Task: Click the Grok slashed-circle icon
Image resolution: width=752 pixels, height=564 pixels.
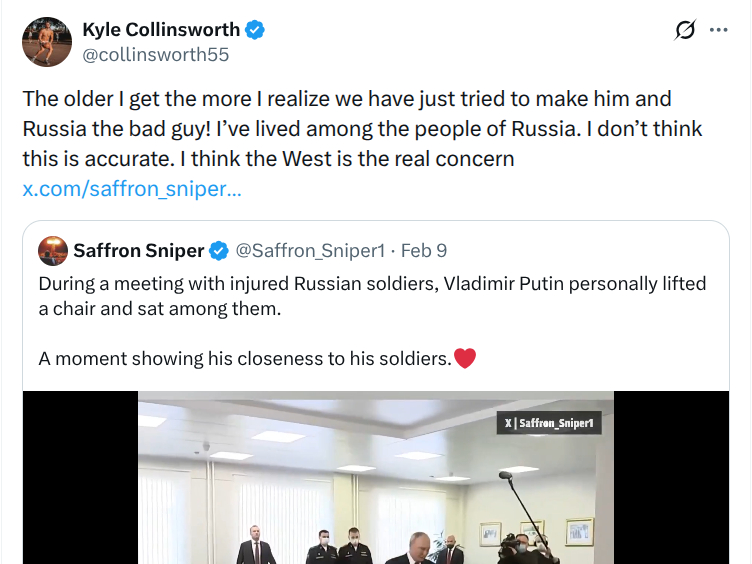Action: (685, 30)
